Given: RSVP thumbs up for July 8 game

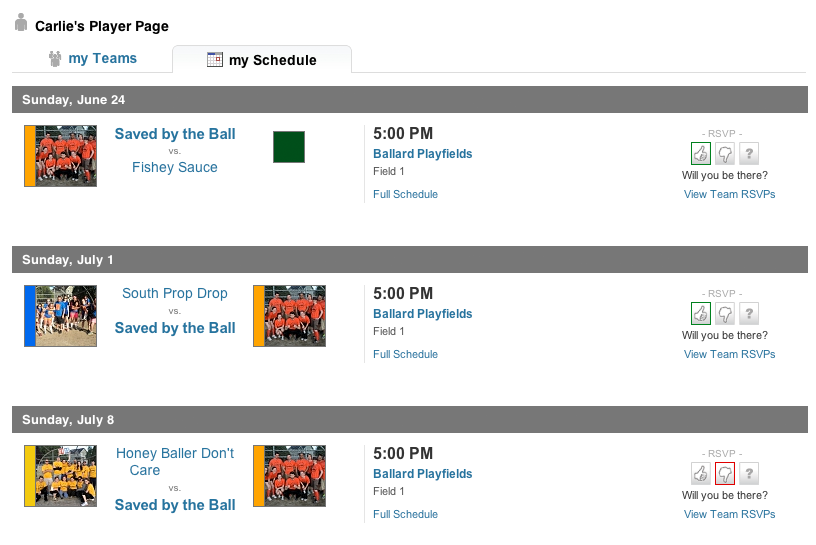Looking at the screenshot, I should click(701, 474).
